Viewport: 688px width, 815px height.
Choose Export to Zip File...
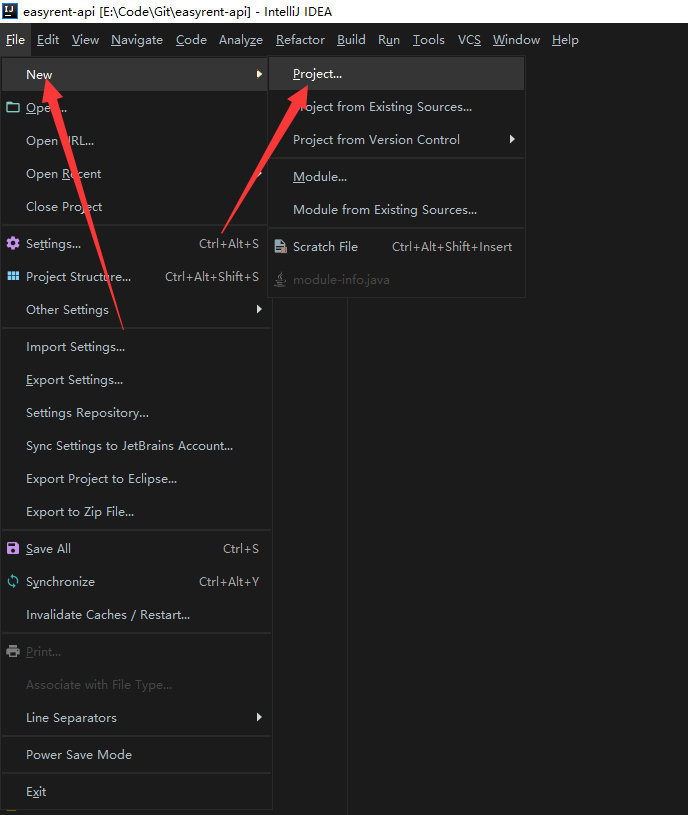coord(135,511)
